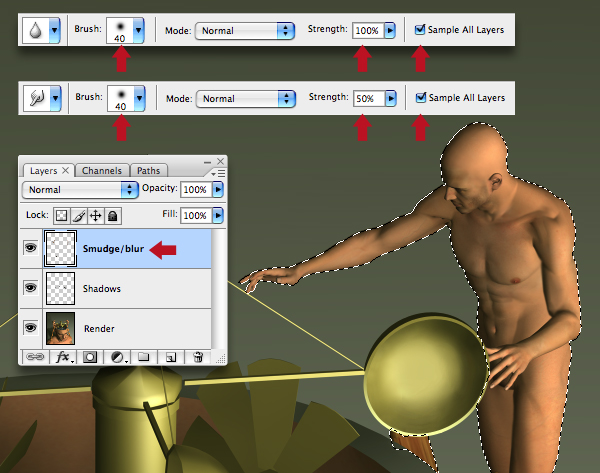
Task: Select the Shadows layer name
Action: click(102, 289)
